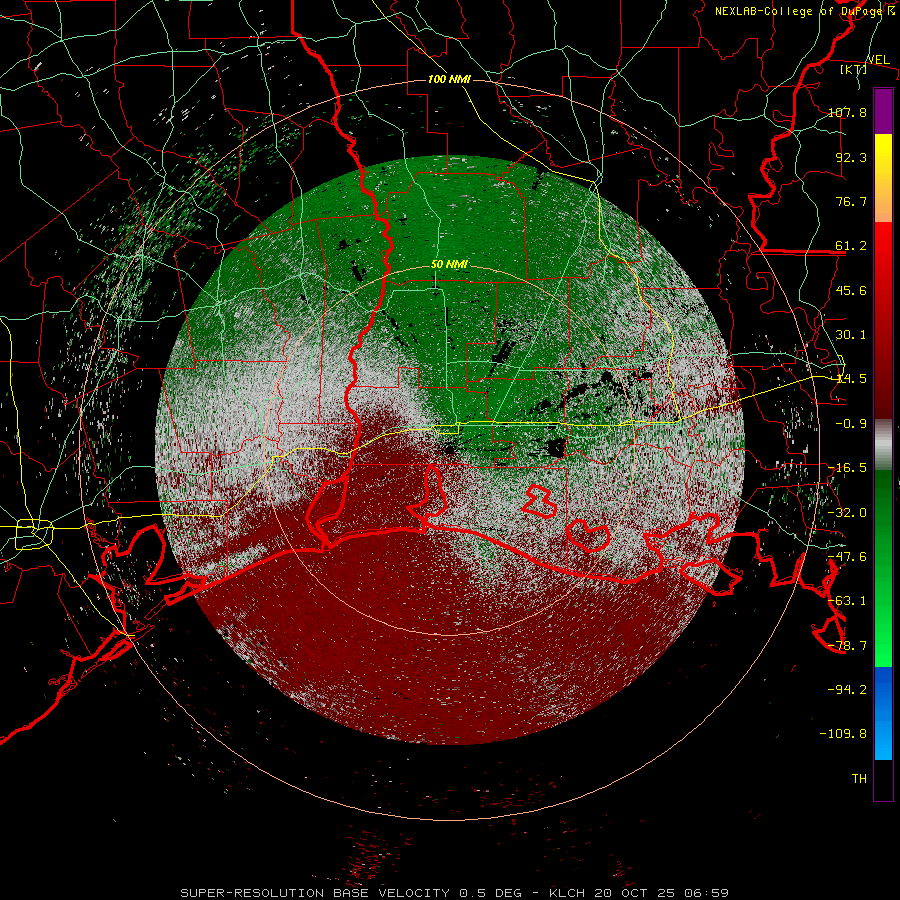Pick the gray near-zero segment of the color bar

[x=883, y=445]
